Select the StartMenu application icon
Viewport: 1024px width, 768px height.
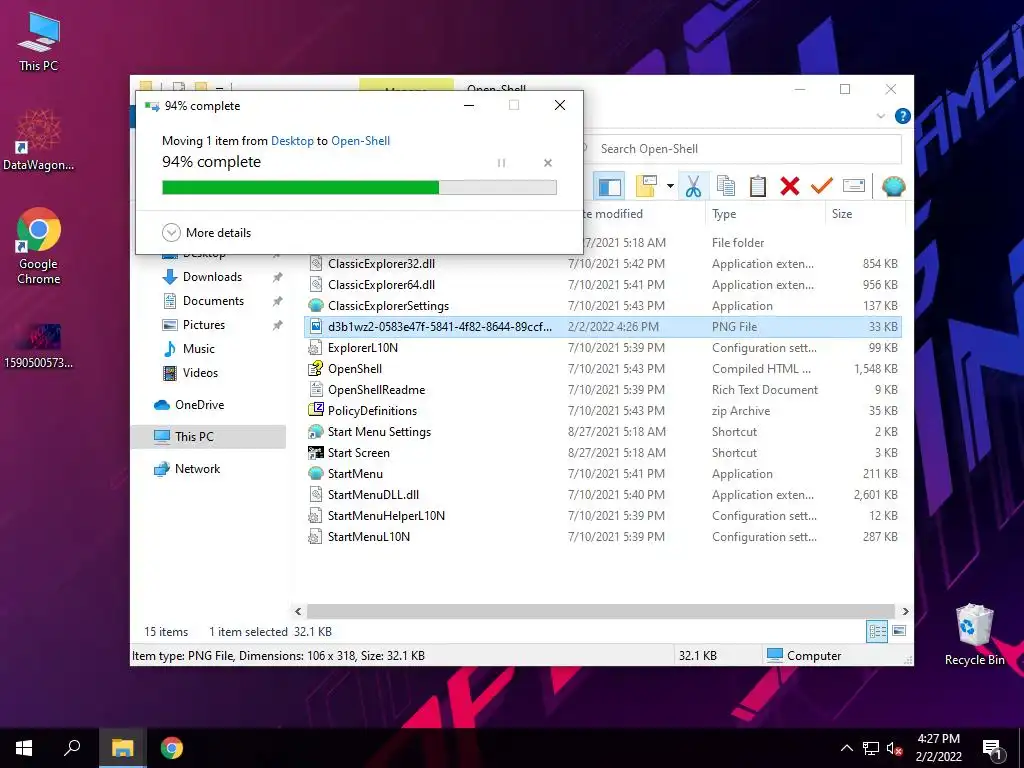pos(316,473)
